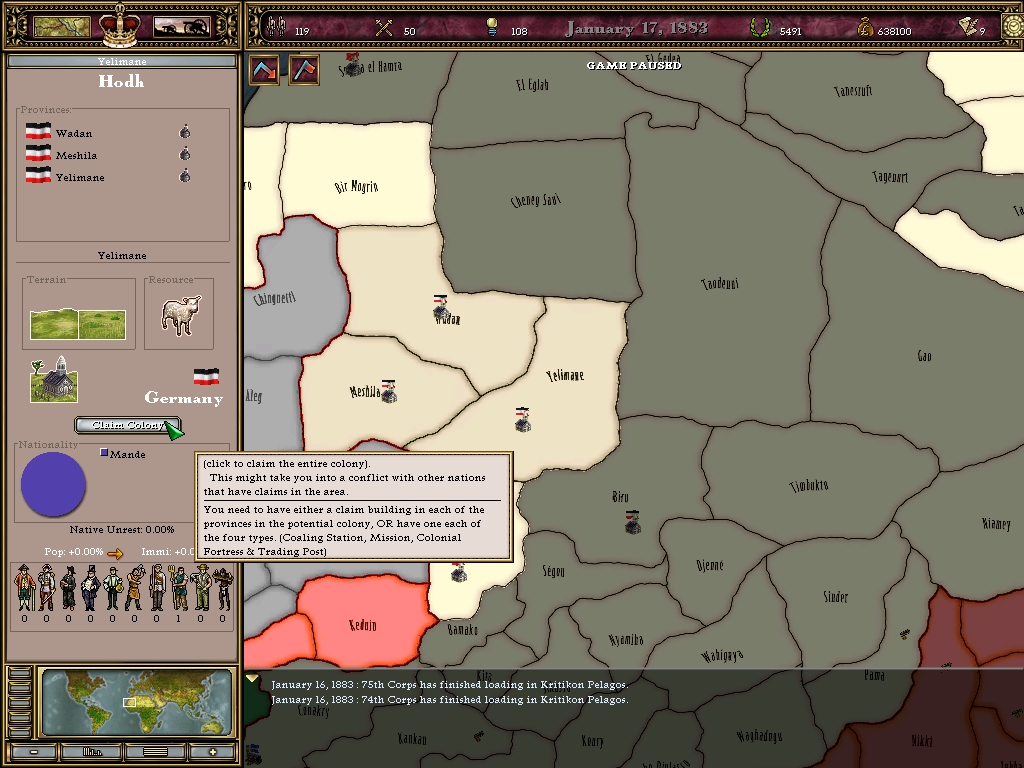Click the Djenne province on map
This screenshot has height=768, width=1024.
pos(709,566)
